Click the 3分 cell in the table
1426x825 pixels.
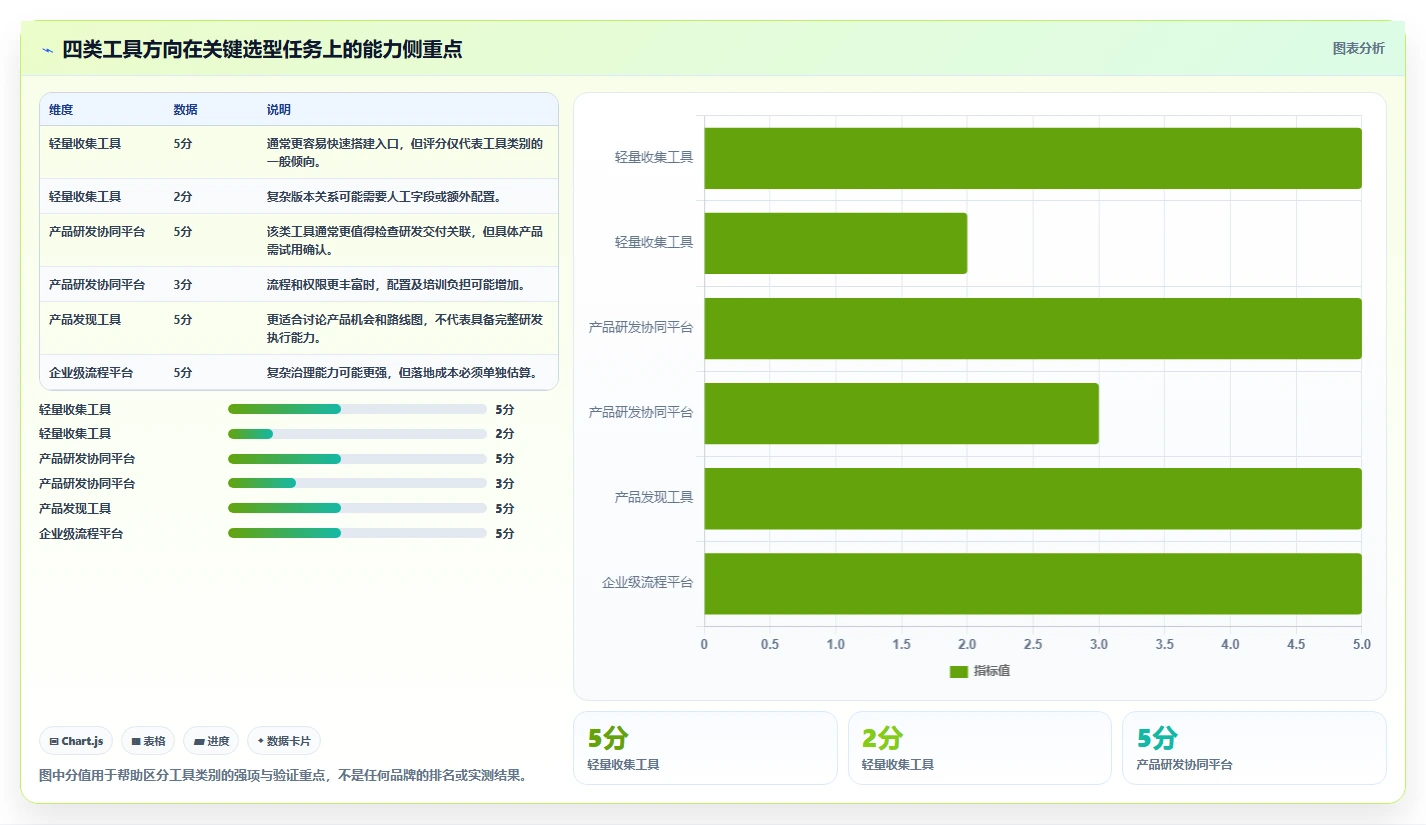point(183,285)
